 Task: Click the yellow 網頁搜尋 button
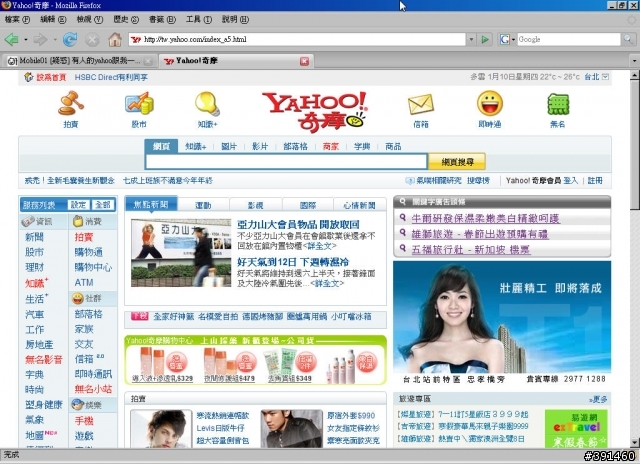[457, 162]
